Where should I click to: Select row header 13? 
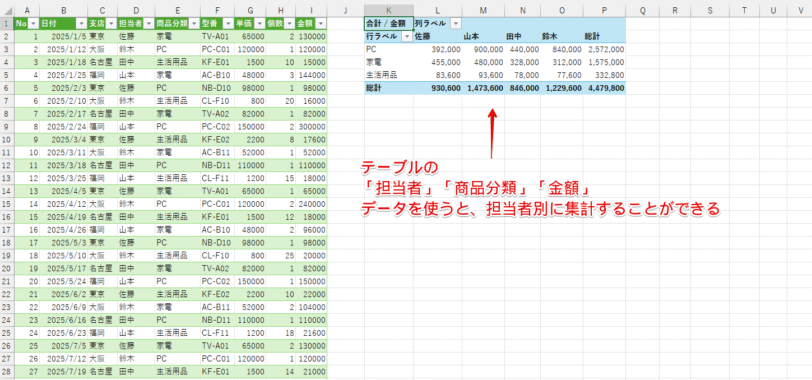tap(7, 178)
